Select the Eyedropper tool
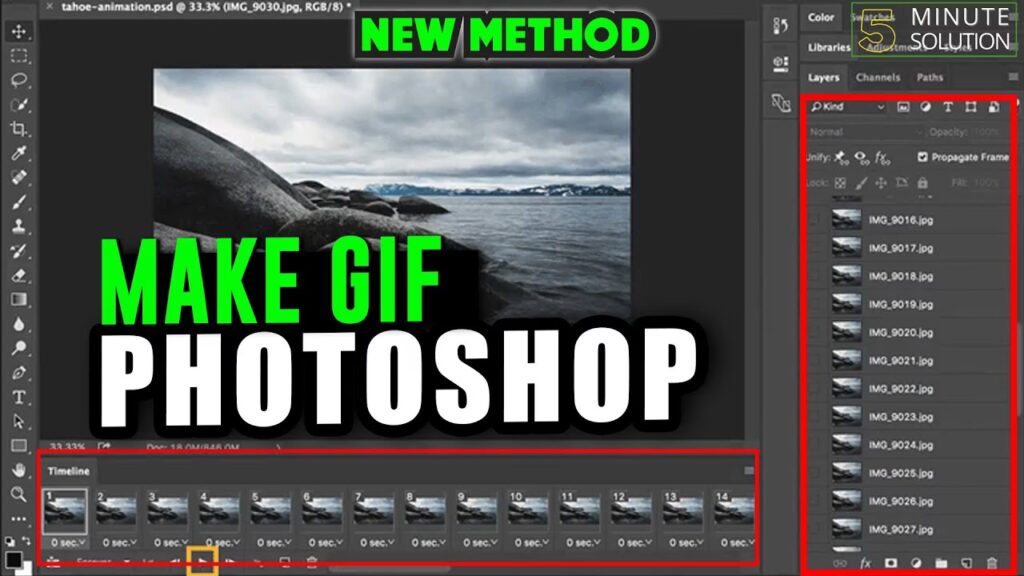Viewport: 1024px width, 576px height. coord(18,153)
